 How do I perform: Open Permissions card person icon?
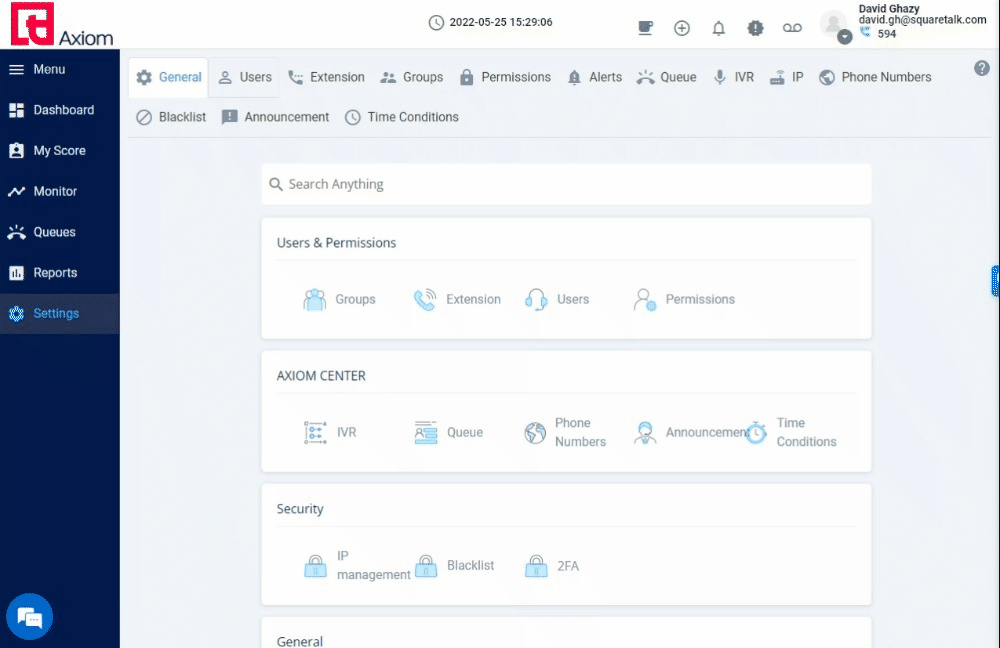(645, 299)
